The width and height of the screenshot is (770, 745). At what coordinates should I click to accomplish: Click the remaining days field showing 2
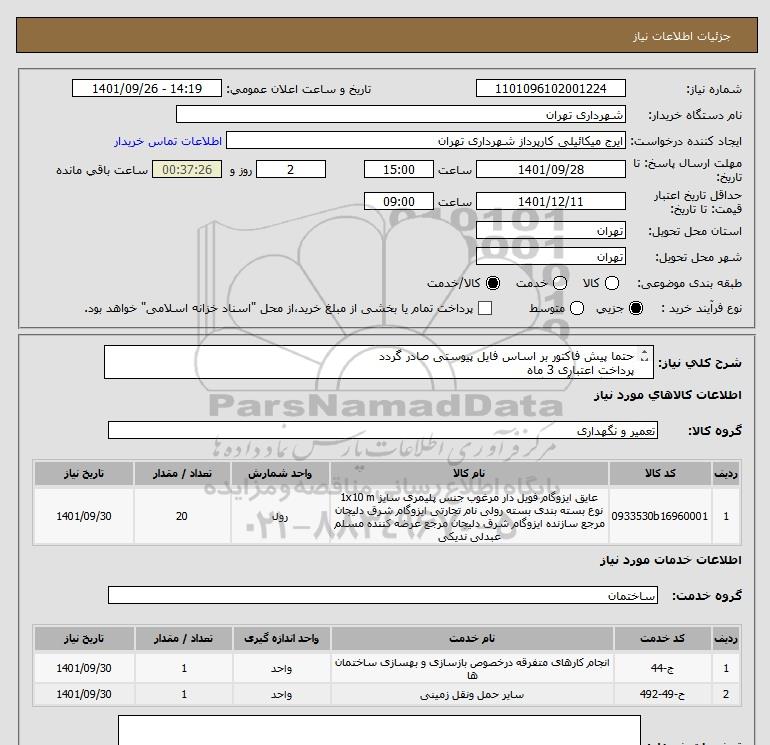(x=291, y=169)
